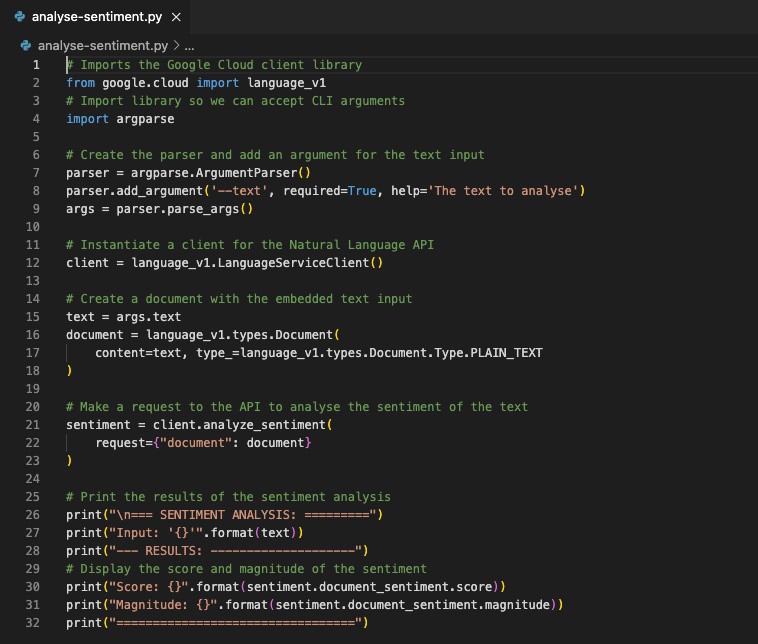Image resolution: width=758 pixels, height=644 pixels.
Task: Click 'argparse.ArgumentParser()' on line 7
Action: click(x=220, y=173)
